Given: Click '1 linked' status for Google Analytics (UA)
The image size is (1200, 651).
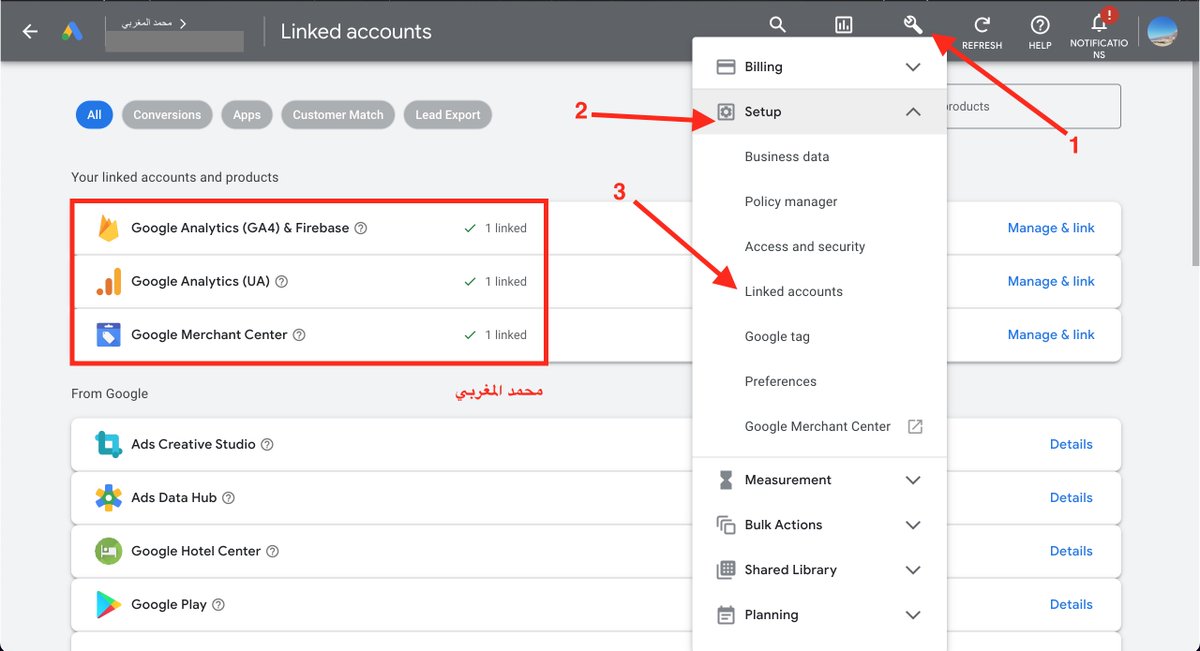Looking at the screenshot, I should pos(496,282).
